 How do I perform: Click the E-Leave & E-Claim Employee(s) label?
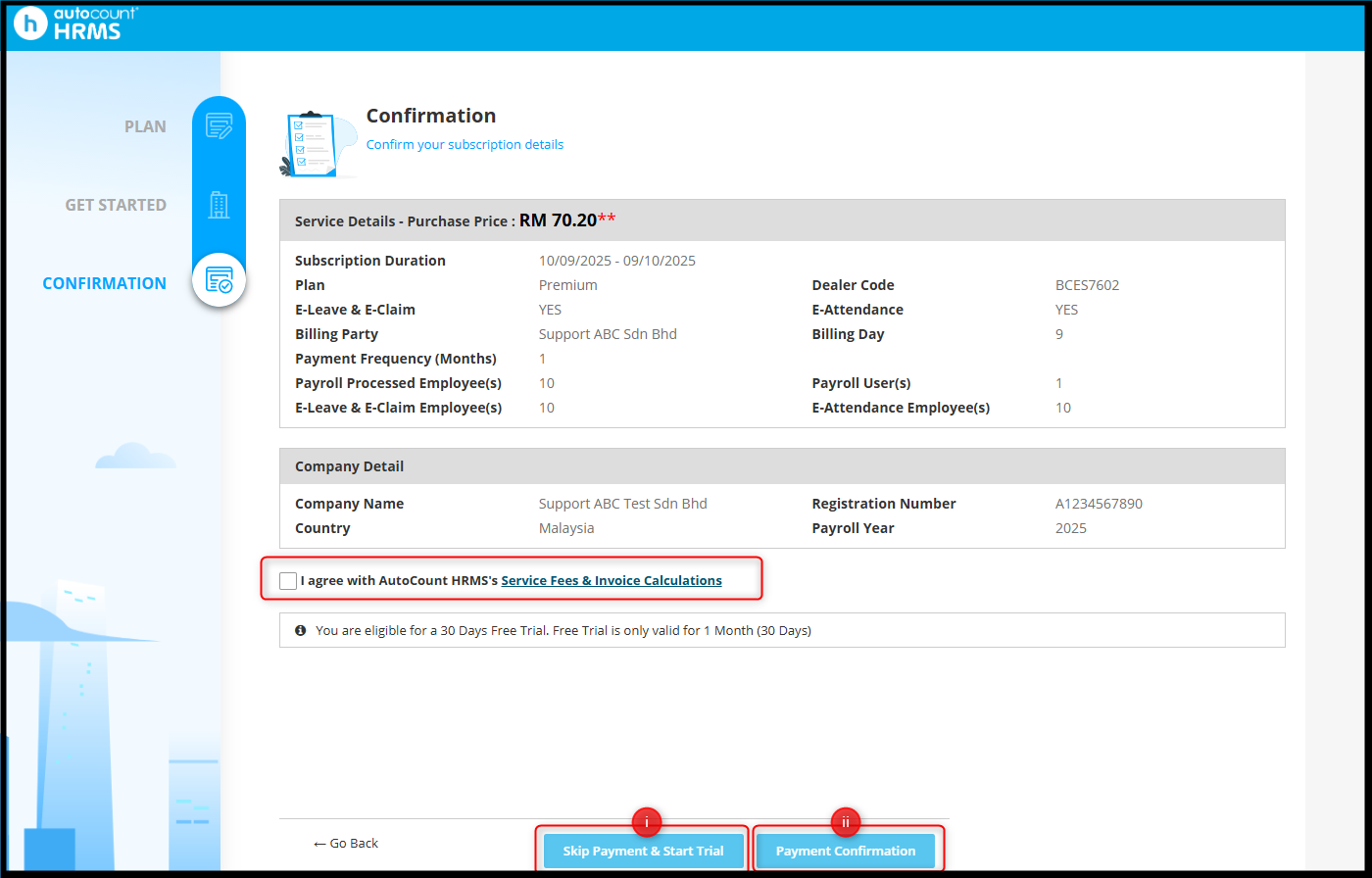pyautogui.click(x=399, y=408)
